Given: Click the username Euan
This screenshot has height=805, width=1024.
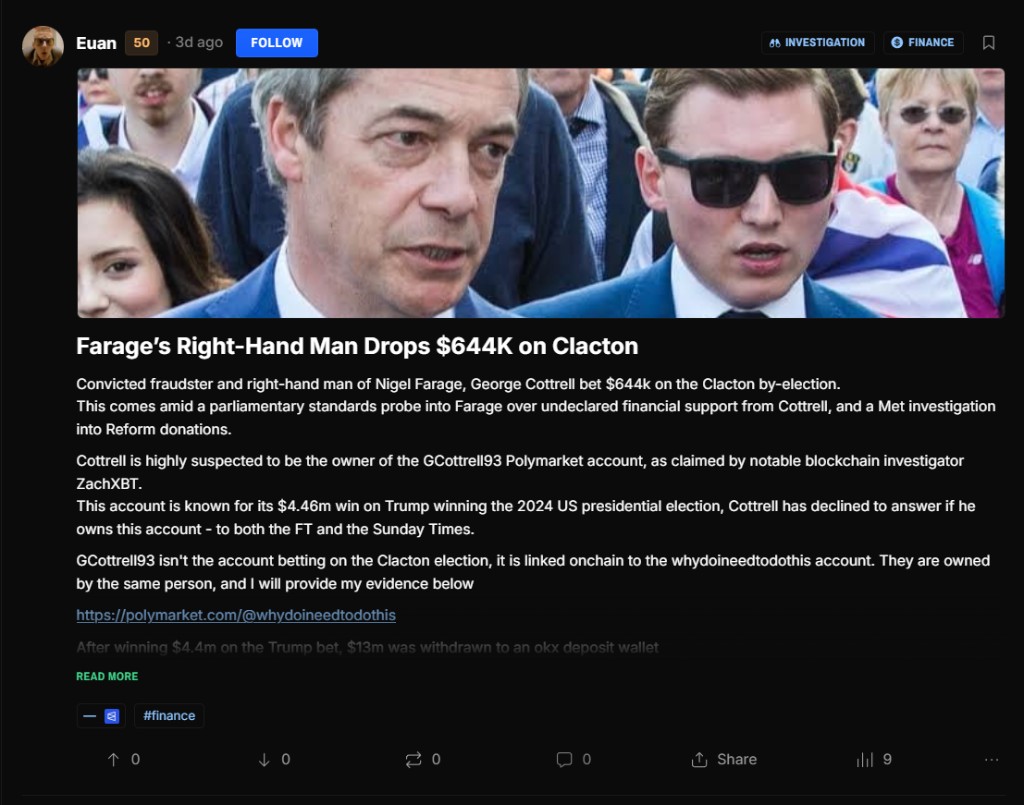Looking at the screenshot, I should (x=96, y=43).
